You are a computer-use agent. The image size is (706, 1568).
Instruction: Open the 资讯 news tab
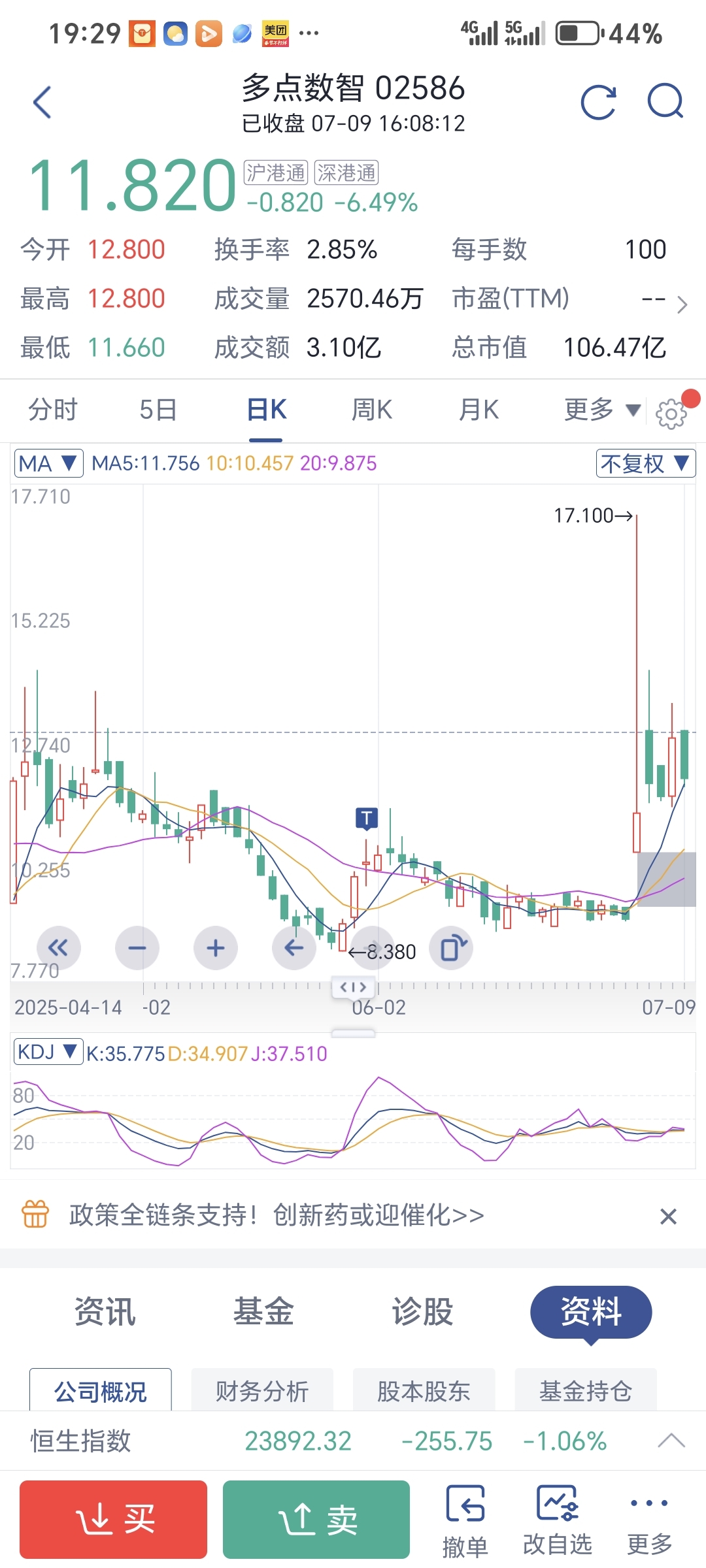(x=105, y=1311)
